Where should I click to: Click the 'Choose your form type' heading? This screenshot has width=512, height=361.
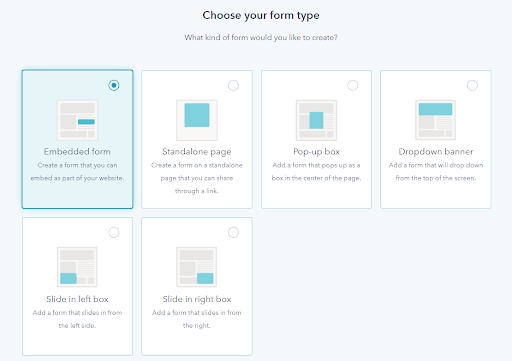pyautogui.click(x=261, y=15)
